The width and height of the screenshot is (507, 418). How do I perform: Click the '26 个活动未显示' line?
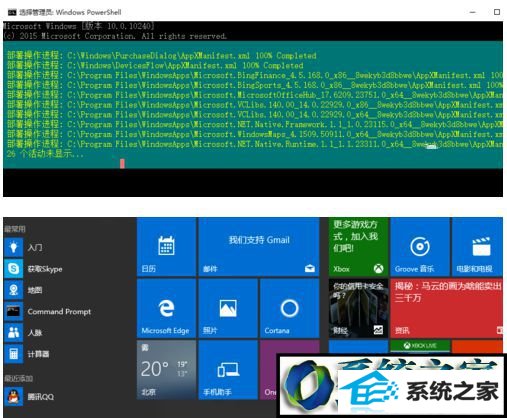tap(45, 154)
